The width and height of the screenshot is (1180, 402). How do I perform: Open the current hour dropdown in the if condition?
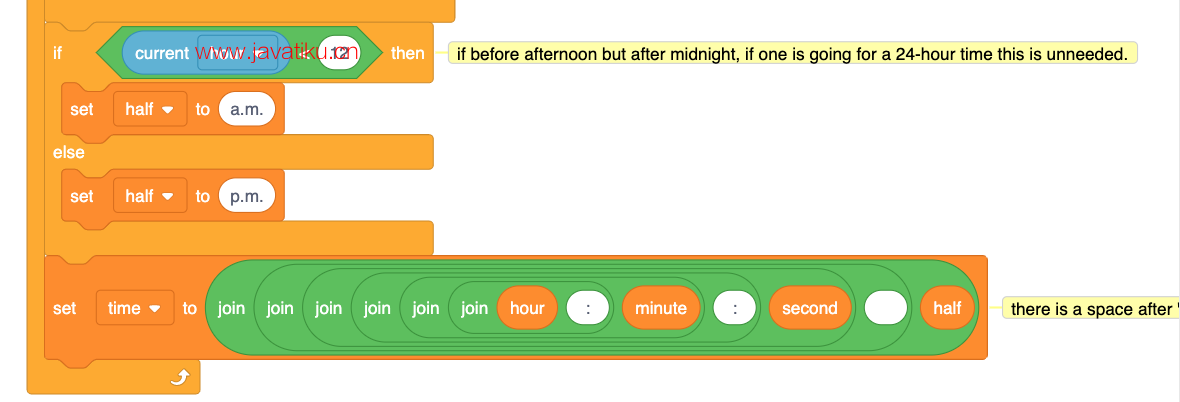coord(238,53)
